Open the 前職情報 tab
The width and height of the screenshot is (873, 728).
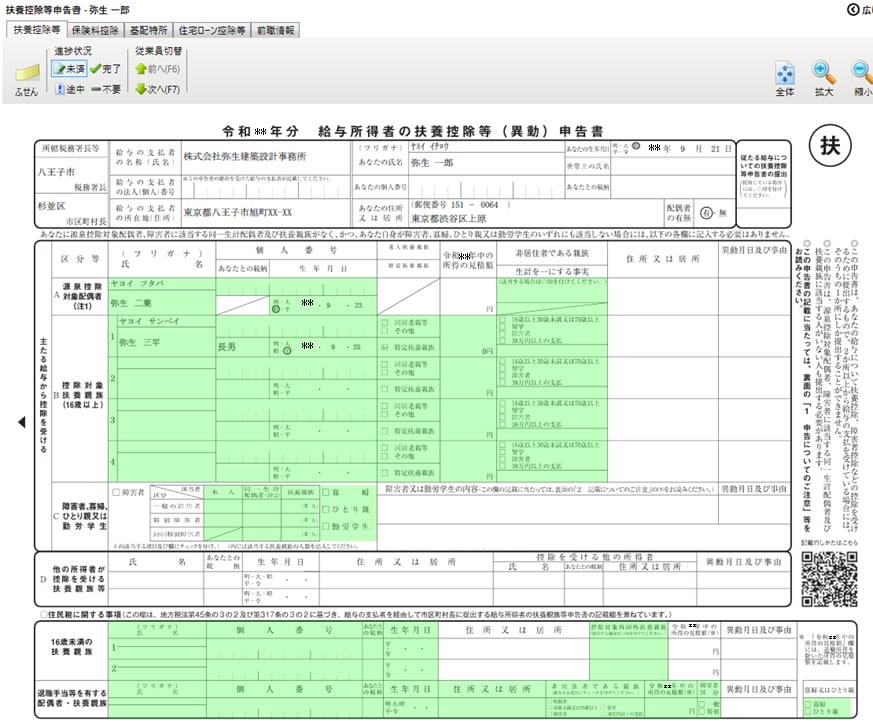tap(274, 30)
